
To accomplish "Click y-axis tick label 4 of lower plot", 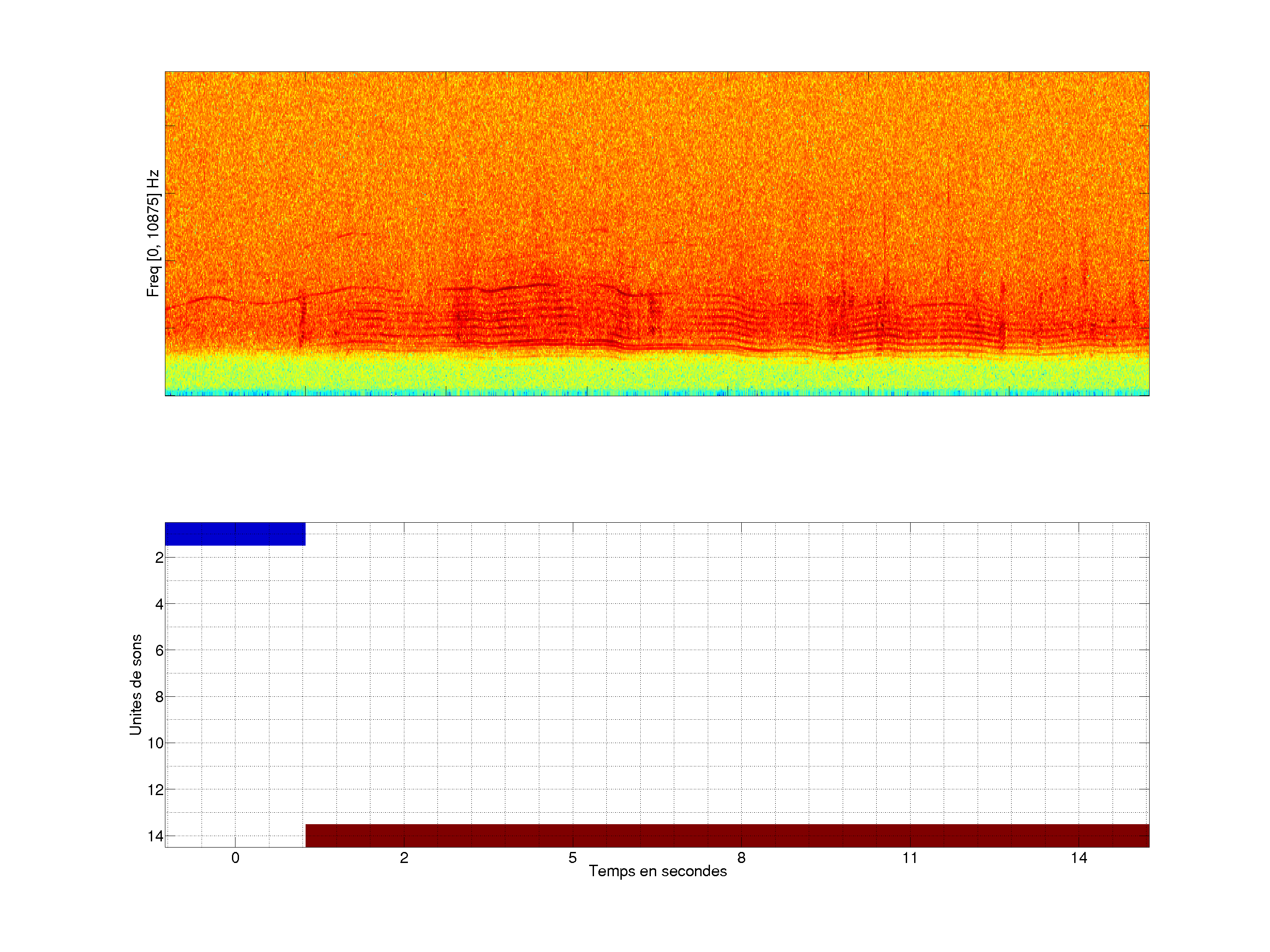I will click(159, 604).
